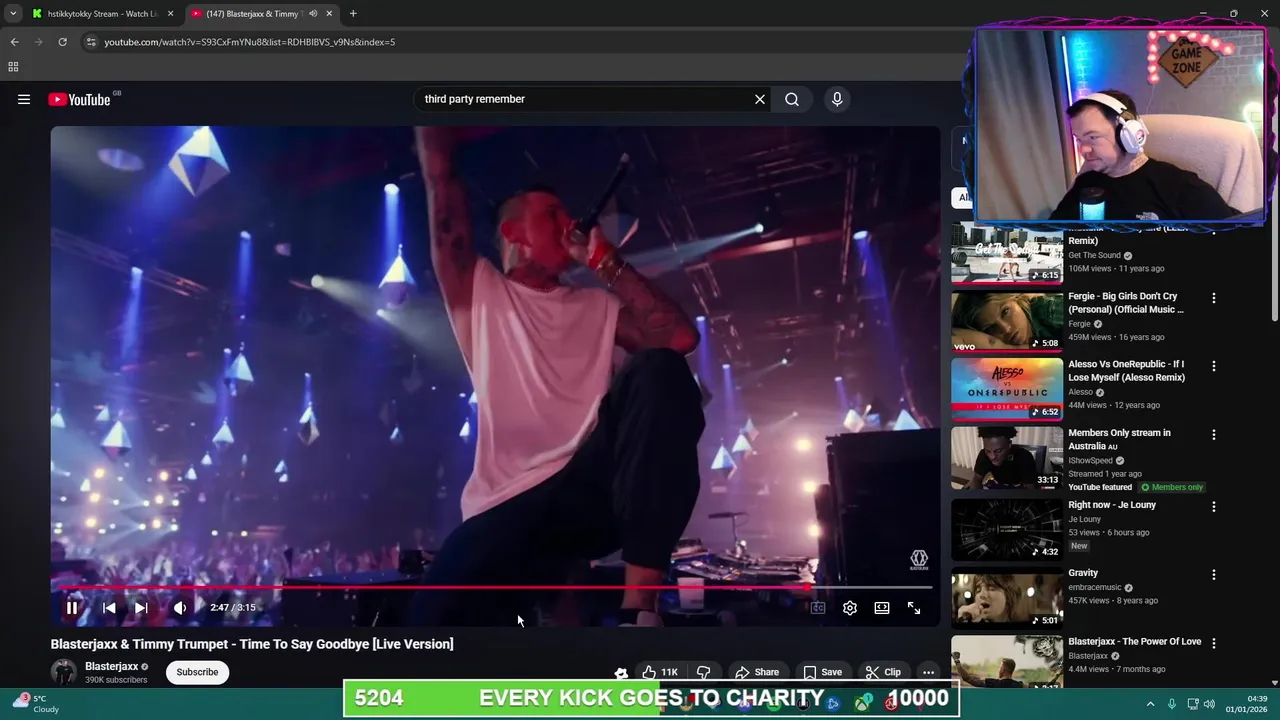Skip to the next video
The width and height of the screenshot is (1280, 720).
[141, 608]
